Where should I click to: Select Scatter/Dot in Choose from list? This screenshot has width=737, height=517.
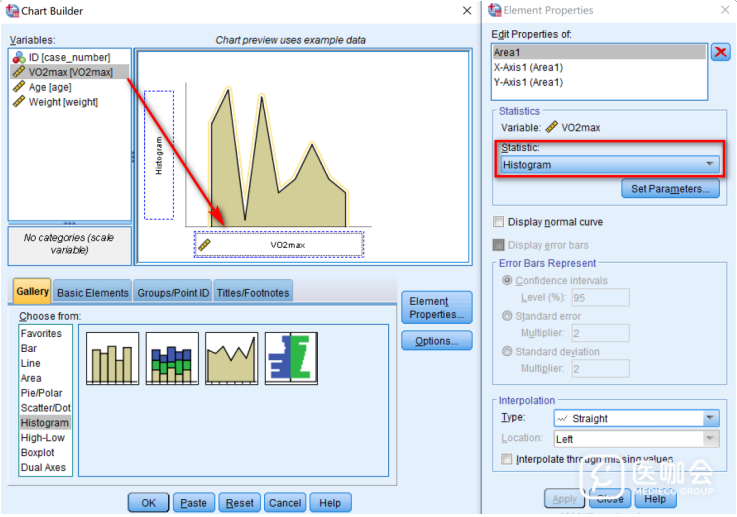[45, 408]
